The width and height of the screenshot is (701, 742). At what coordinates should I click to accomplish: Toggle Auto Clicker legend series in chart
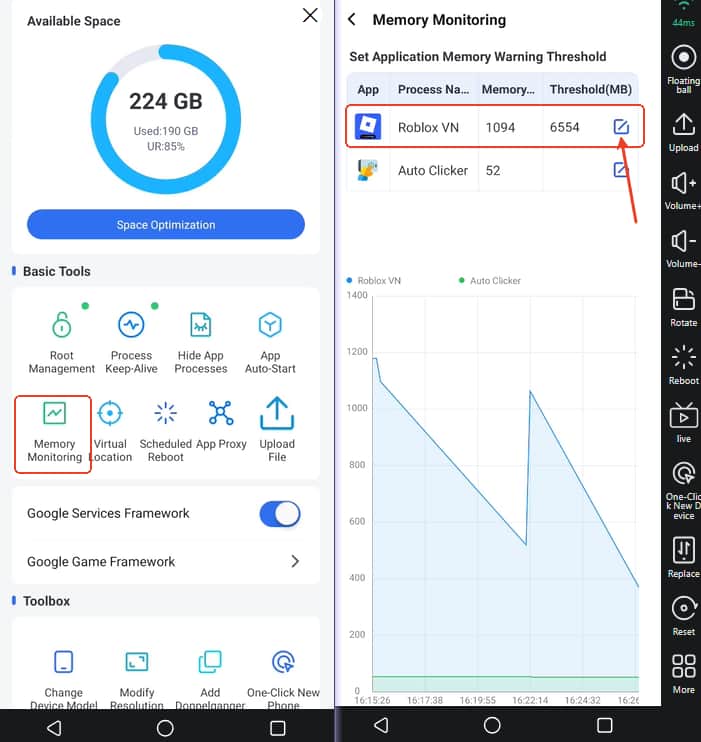click(490, 281)
